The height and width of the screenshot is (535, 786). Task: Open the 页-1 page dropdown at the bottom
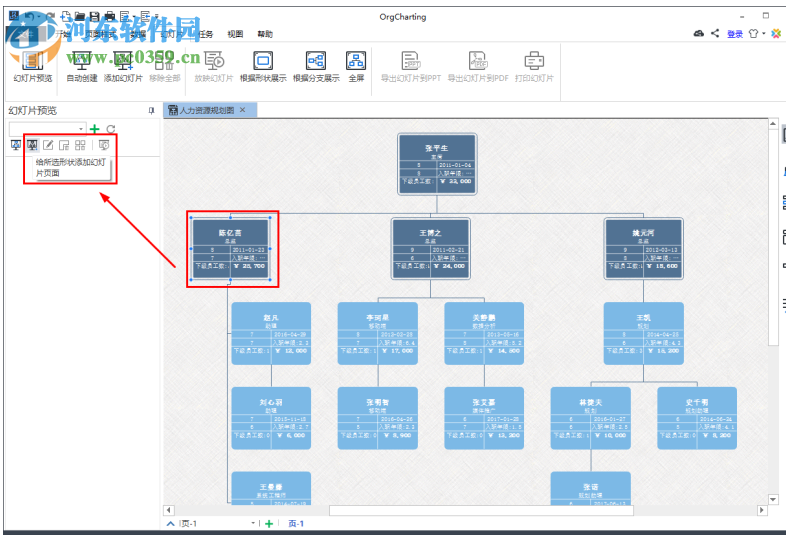pos(253,523)
